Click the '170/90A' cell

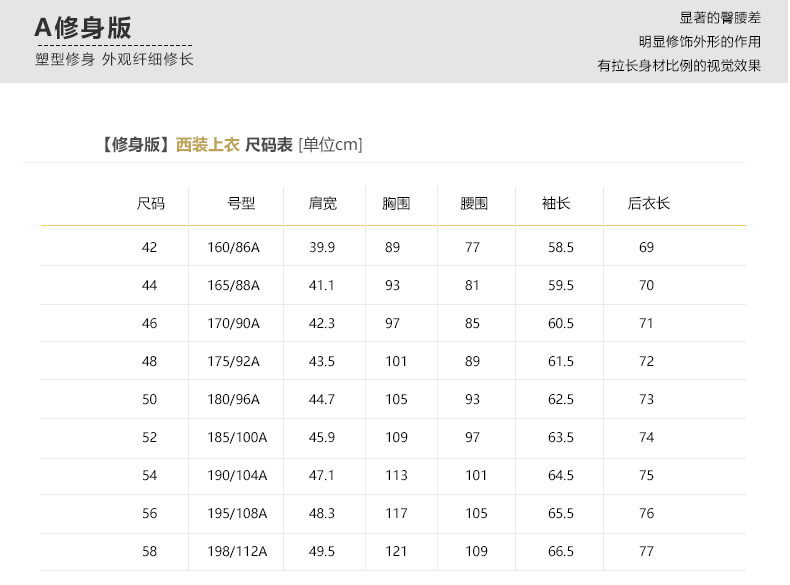click(x=234, y=323)
